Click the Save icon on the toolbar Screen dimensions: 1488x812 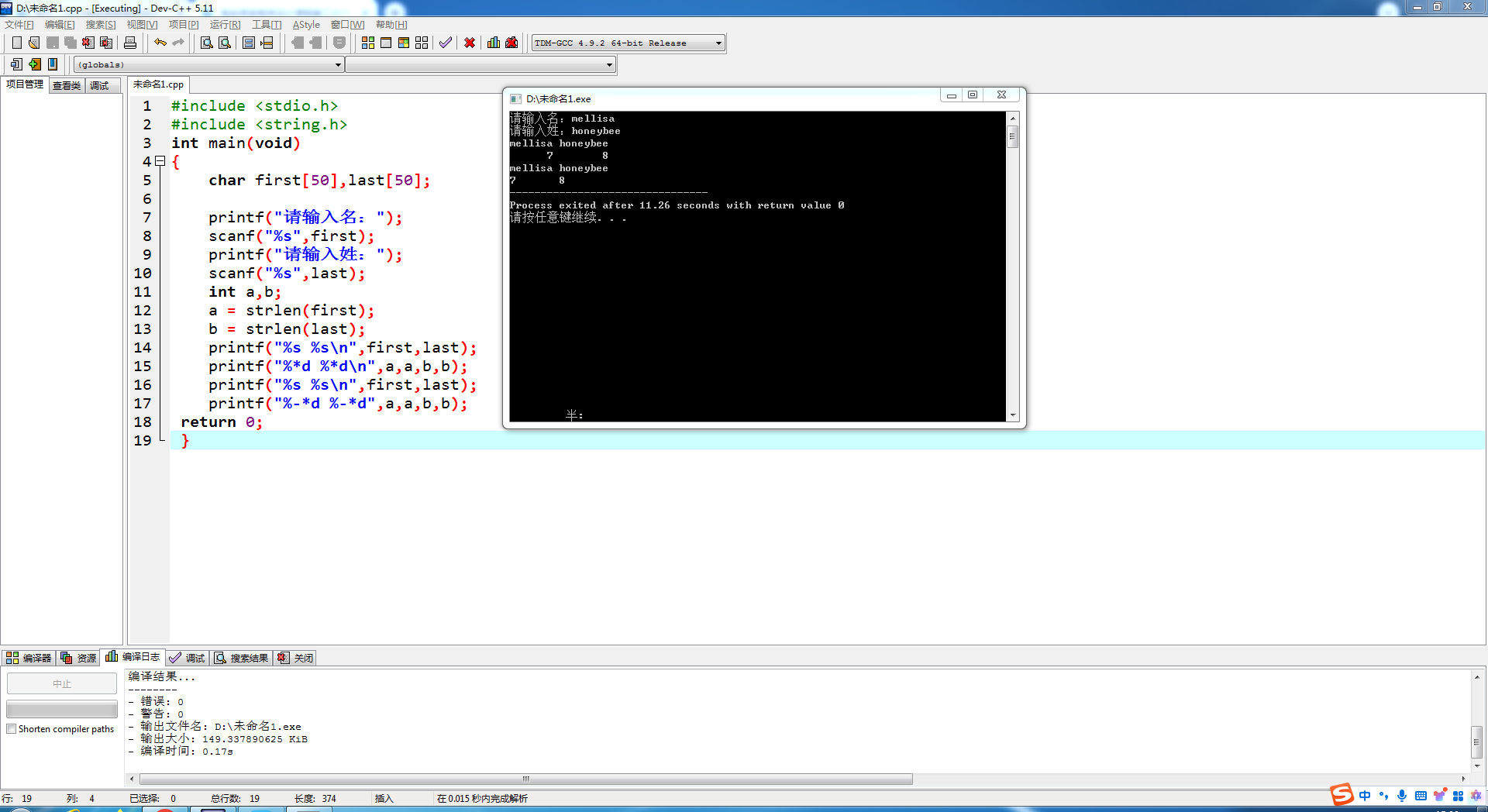[52, 43]
